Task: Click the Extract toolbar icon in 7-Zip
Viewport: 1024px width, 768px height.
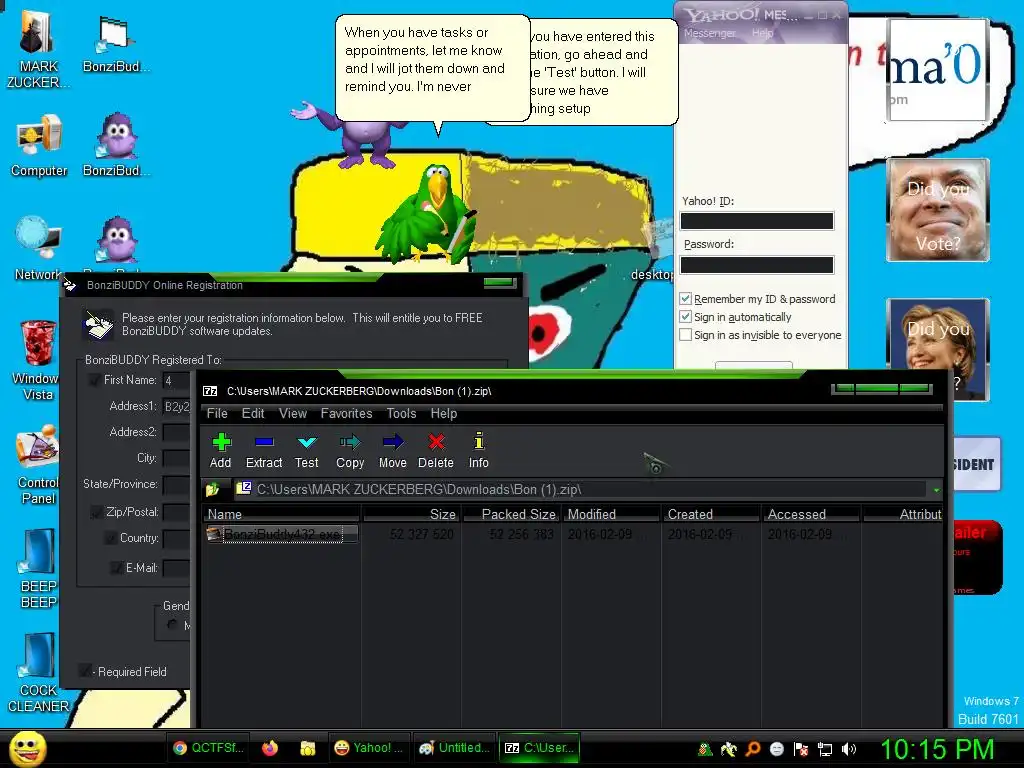Action: (x=264, y=451)
